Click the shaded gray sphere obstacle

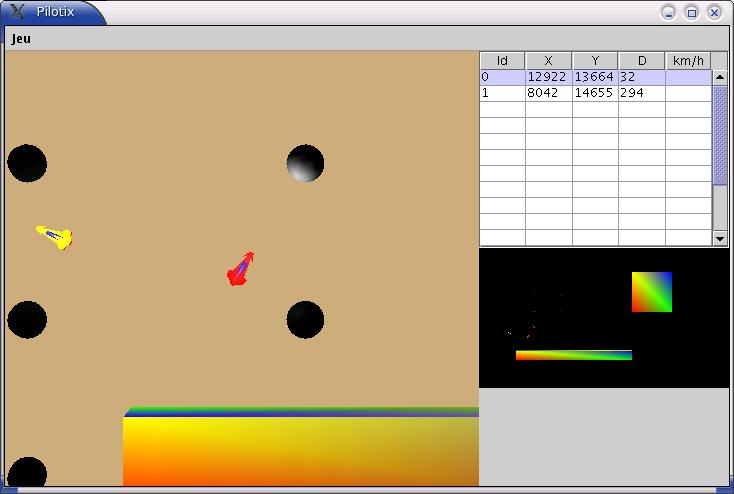click(305, 163)
